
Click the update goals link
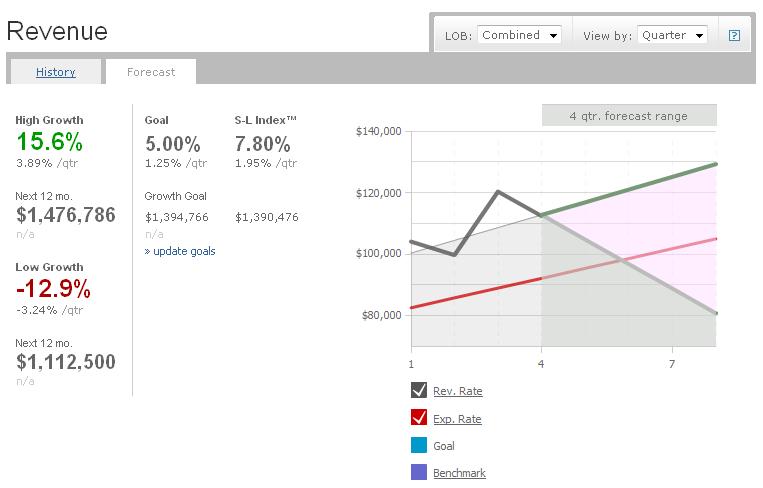coord(180,251)
